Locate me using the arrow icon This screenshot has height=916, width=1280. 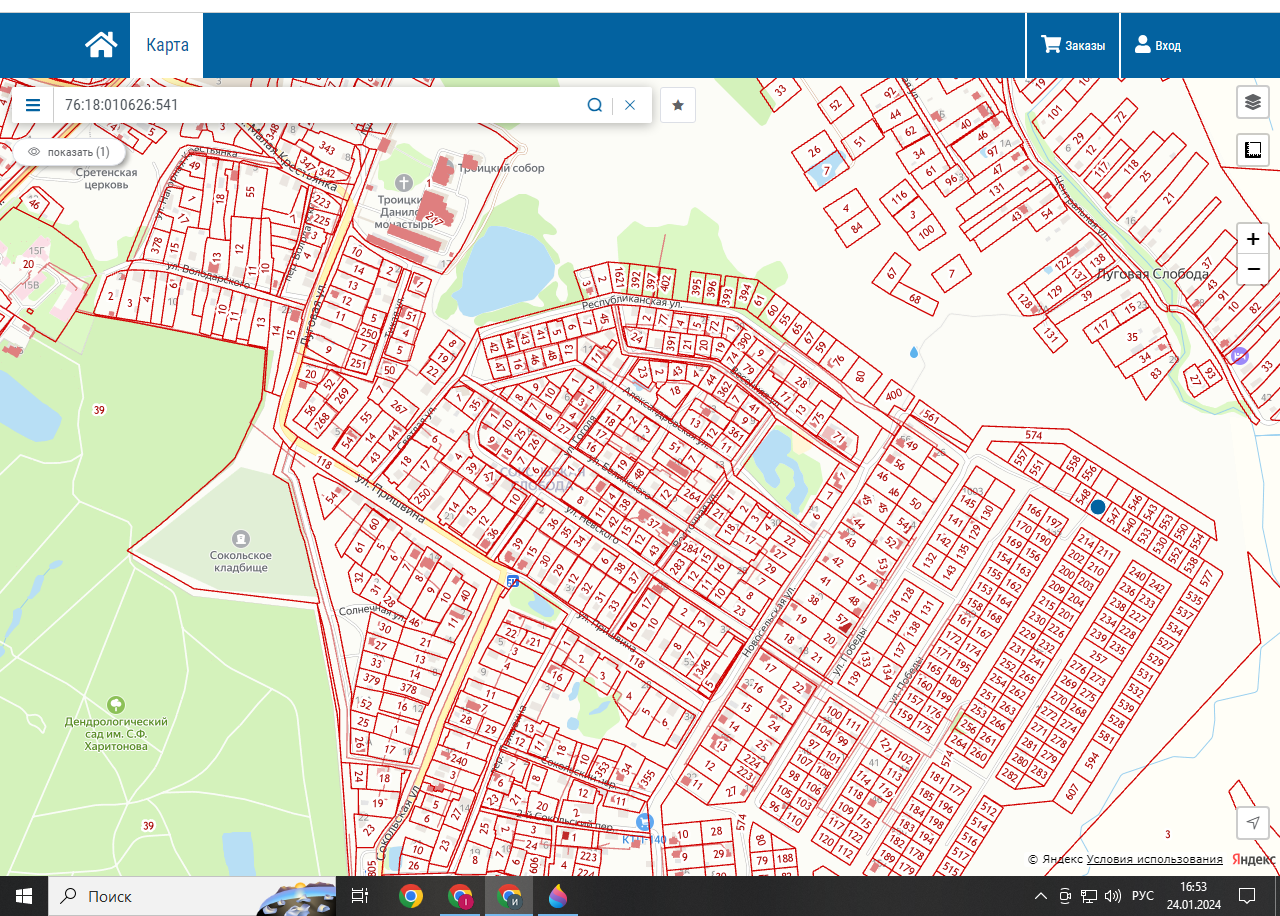tap(1252, 822)
